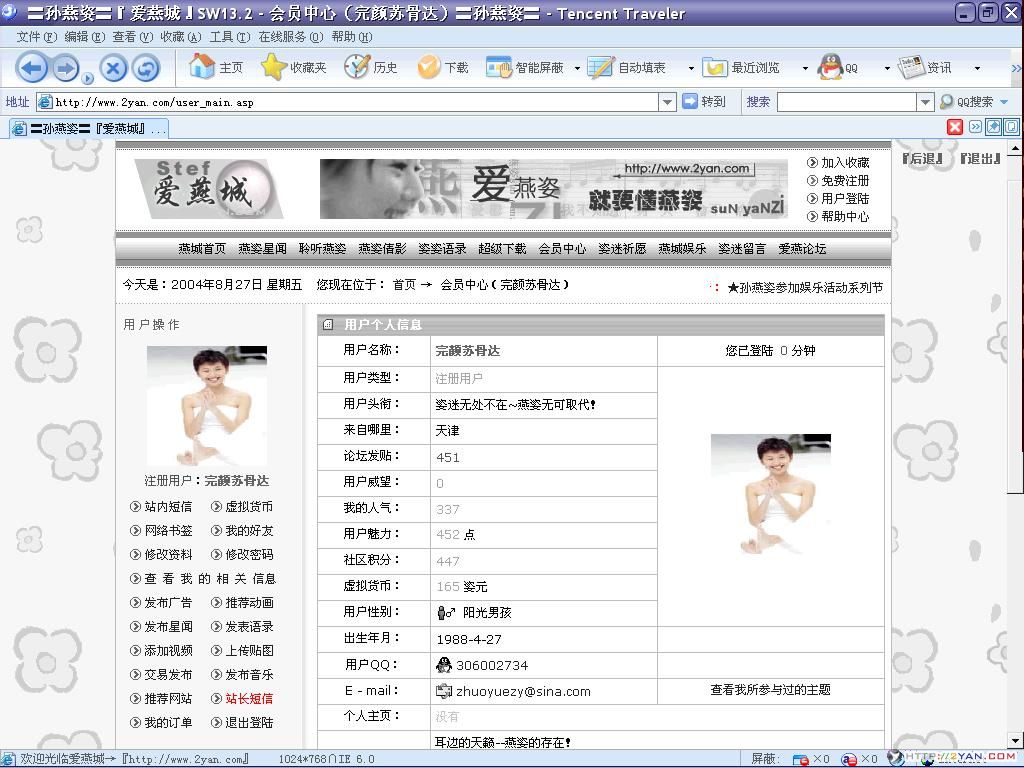Open the 工具 menu

(x=231, y=36)
